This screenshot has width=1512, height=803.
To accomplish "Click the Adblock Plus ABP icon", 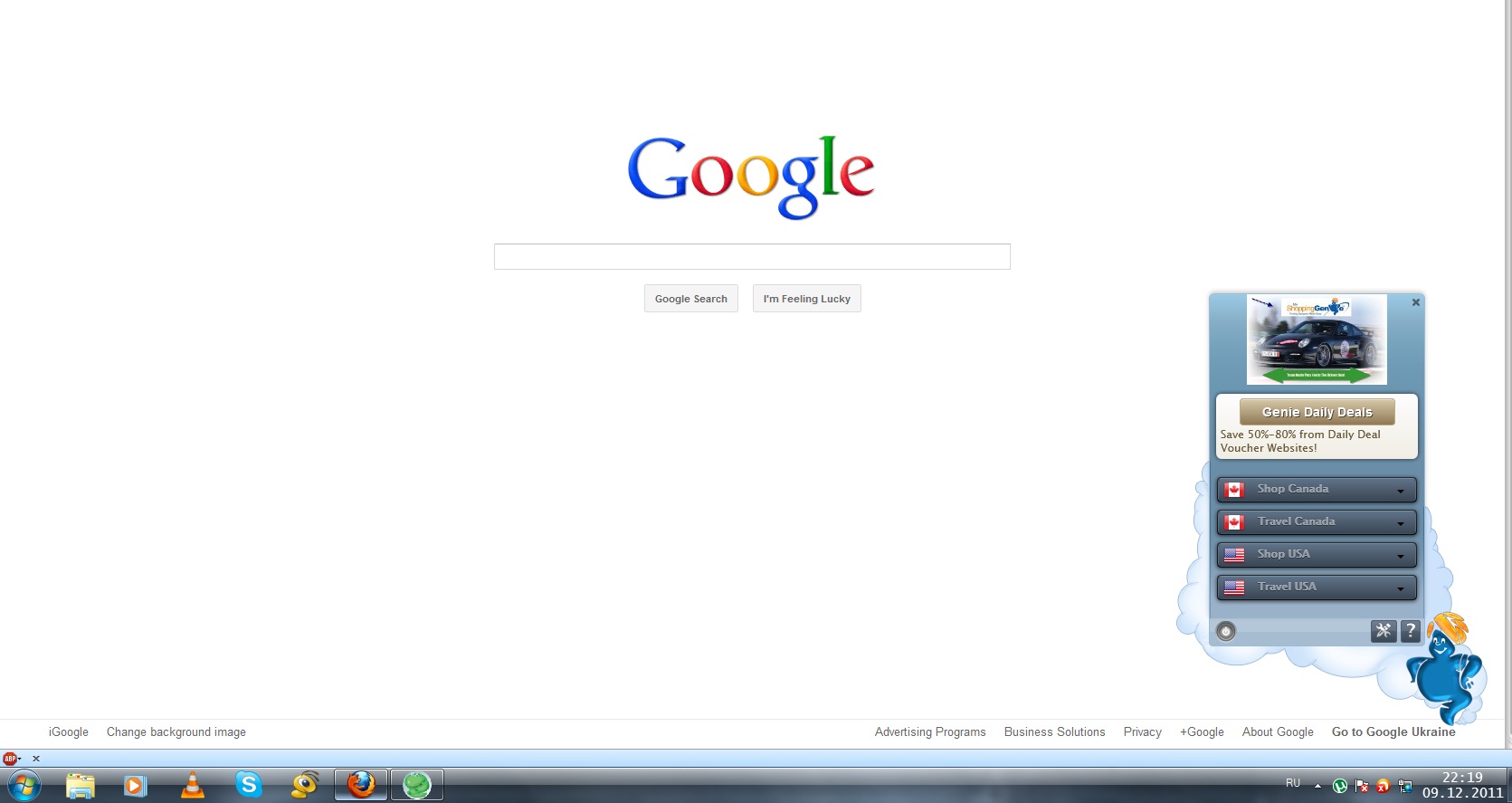I will point(10,759).
